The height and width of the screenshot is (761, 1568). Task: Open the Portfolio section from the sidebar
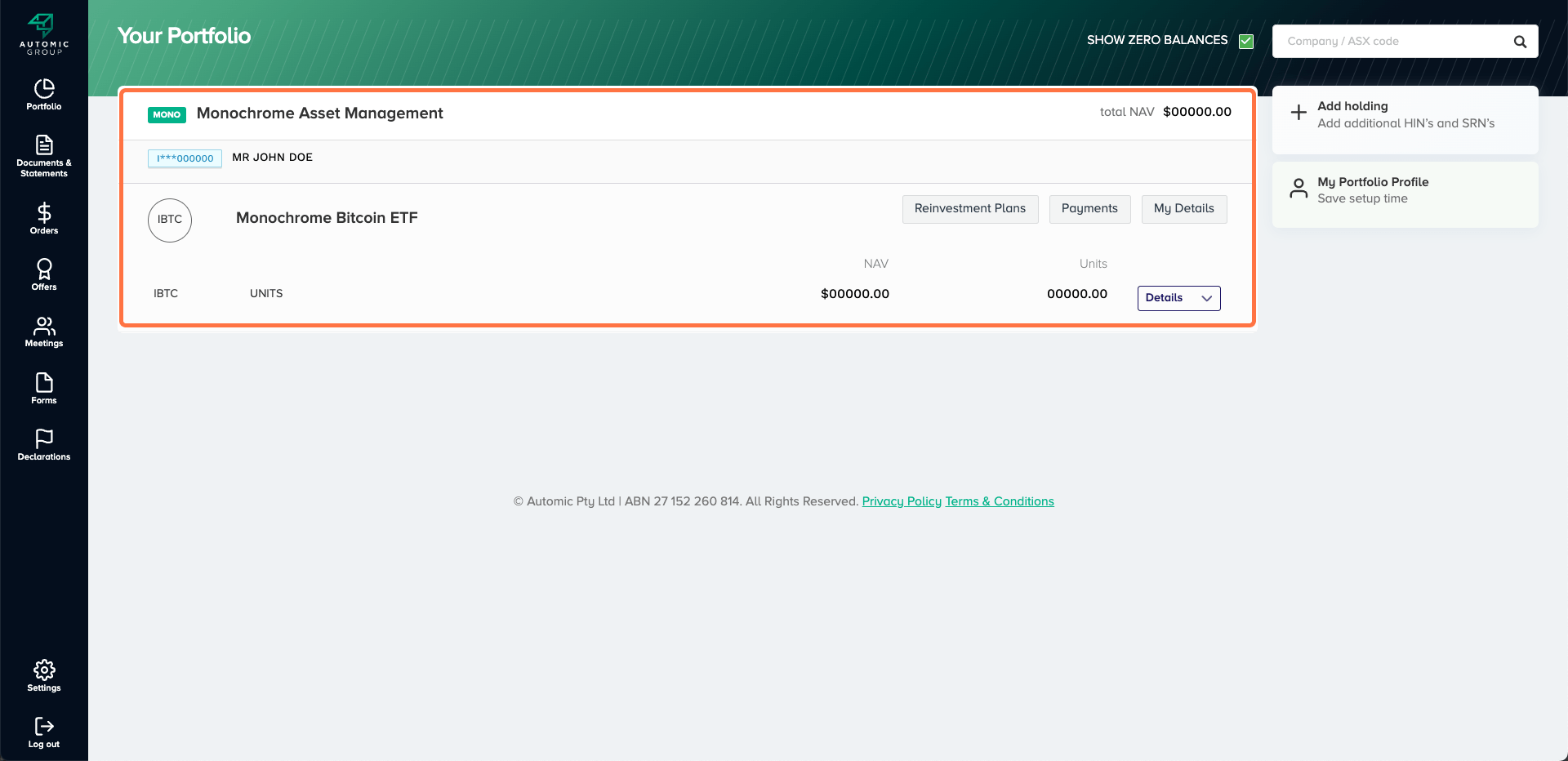[43, 94]
